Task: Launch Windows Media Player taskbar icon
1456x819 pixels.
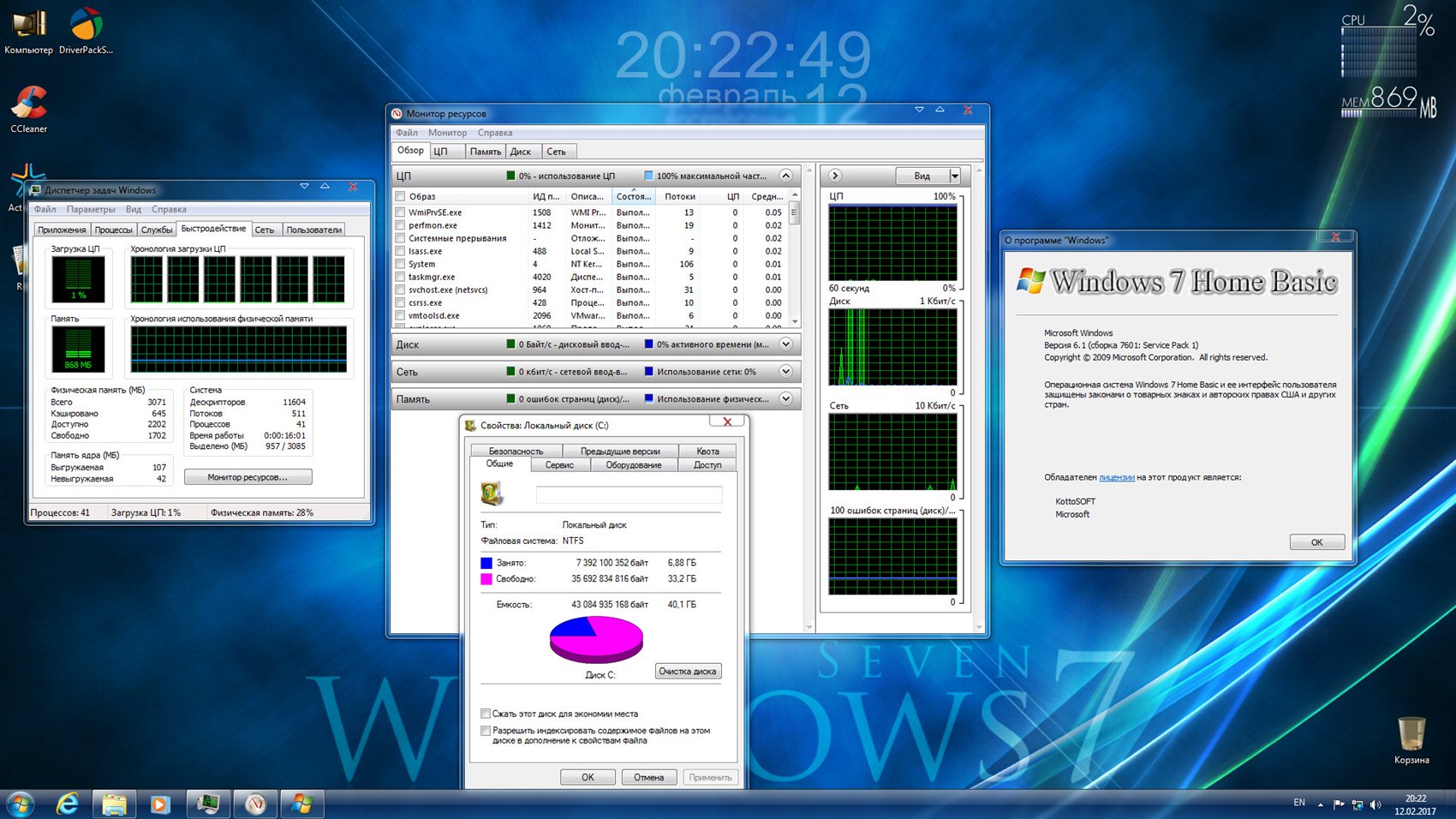Action: 160,804
